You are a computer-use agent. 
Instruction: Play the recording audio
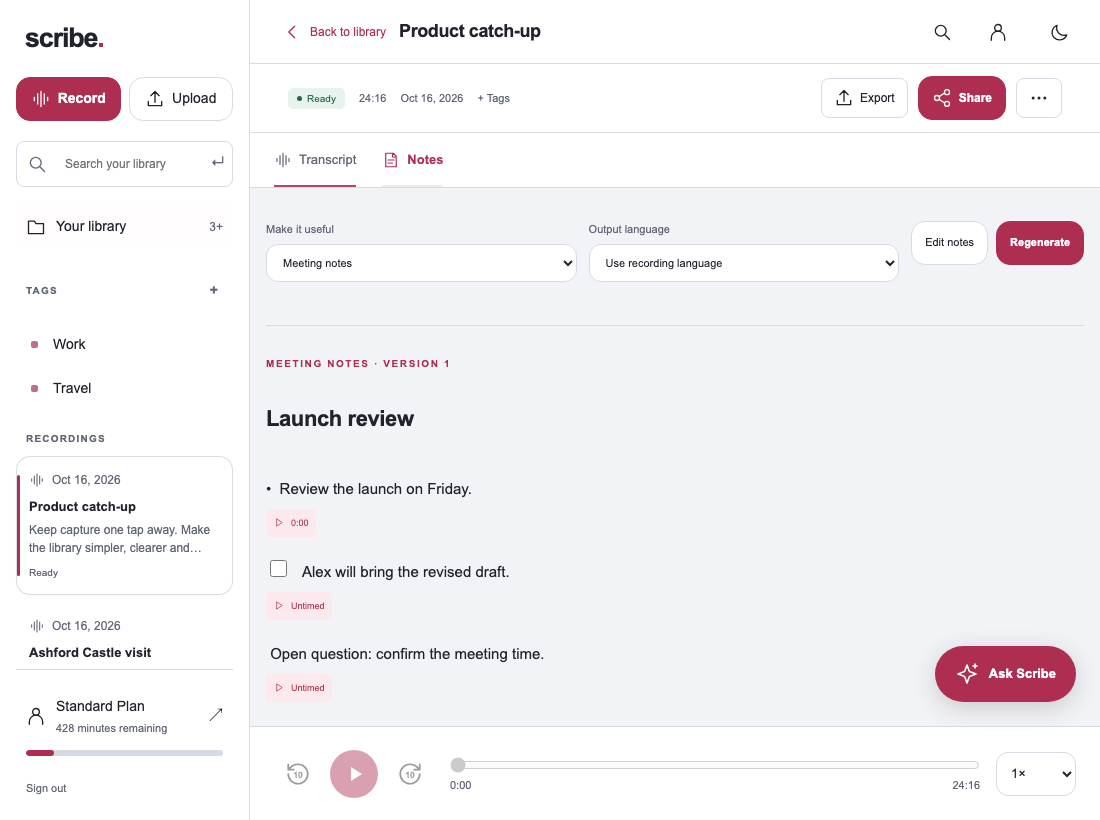[354, 774]
